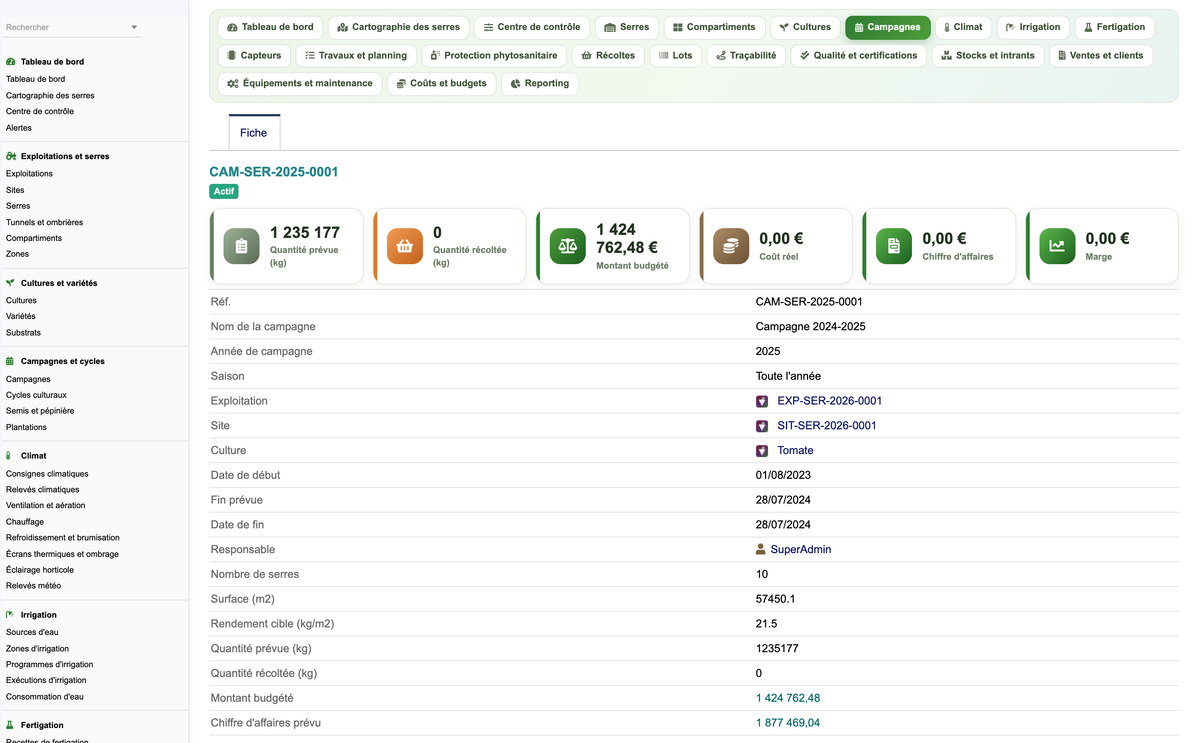The width and height of the screenshot is (1200, 743).
Task: Click the Marge chart icon
Action: 1057,246
